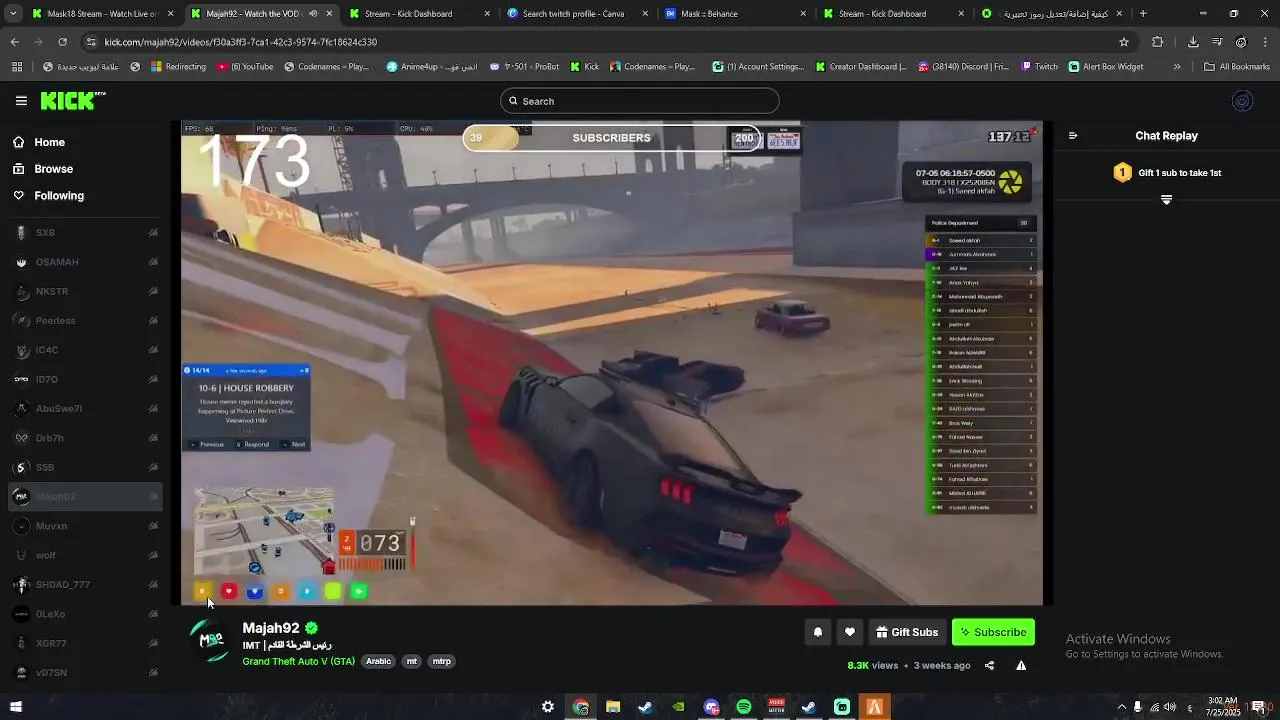This screenshot has height=720, width=1280.
Task: Open vD7SN channel in the sidebar
Action: 85,672
